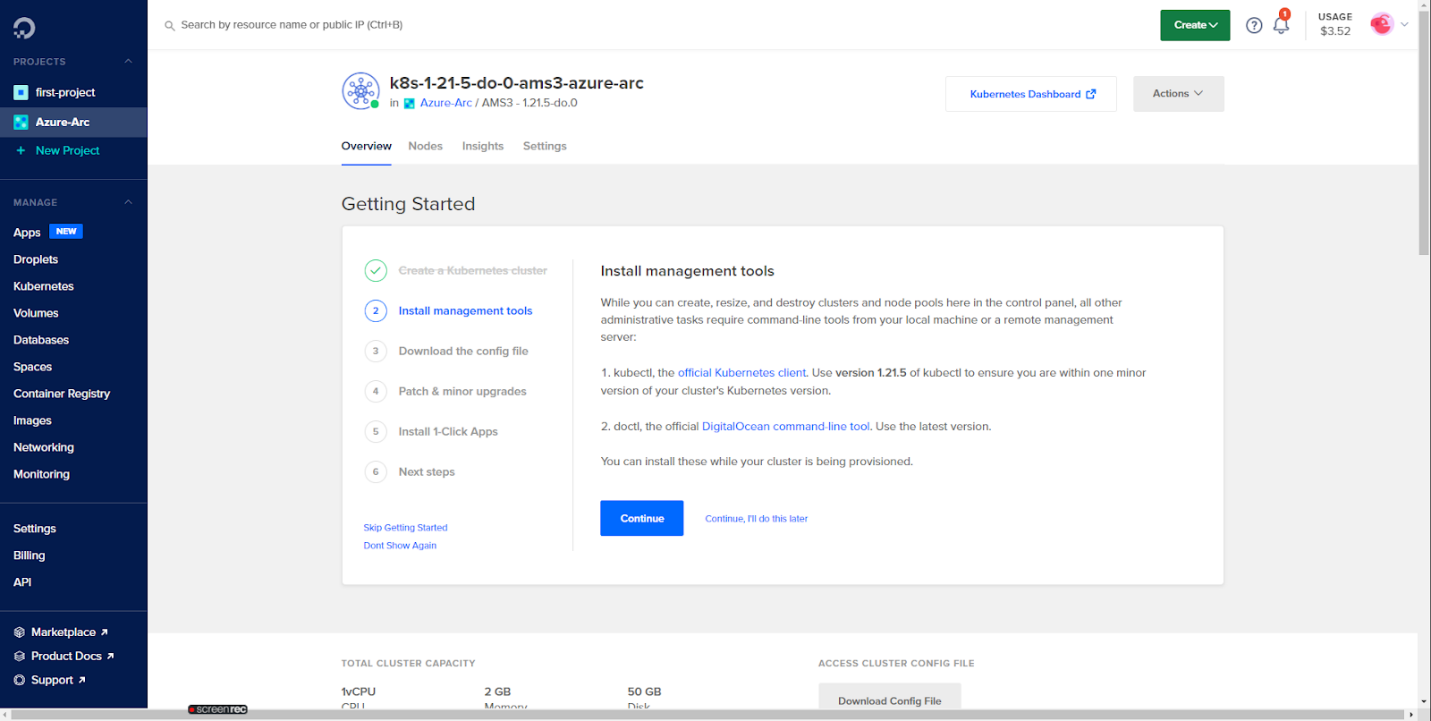Open the DigitalOcean command-line tool link
This screenshot has width=1431, height=721.
(x=786, y=427)
